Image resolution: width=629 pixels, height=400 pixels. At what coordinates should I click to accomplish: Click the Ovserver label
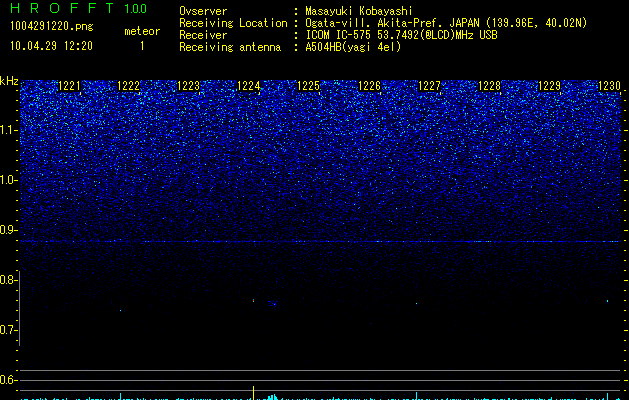(203, 11)
